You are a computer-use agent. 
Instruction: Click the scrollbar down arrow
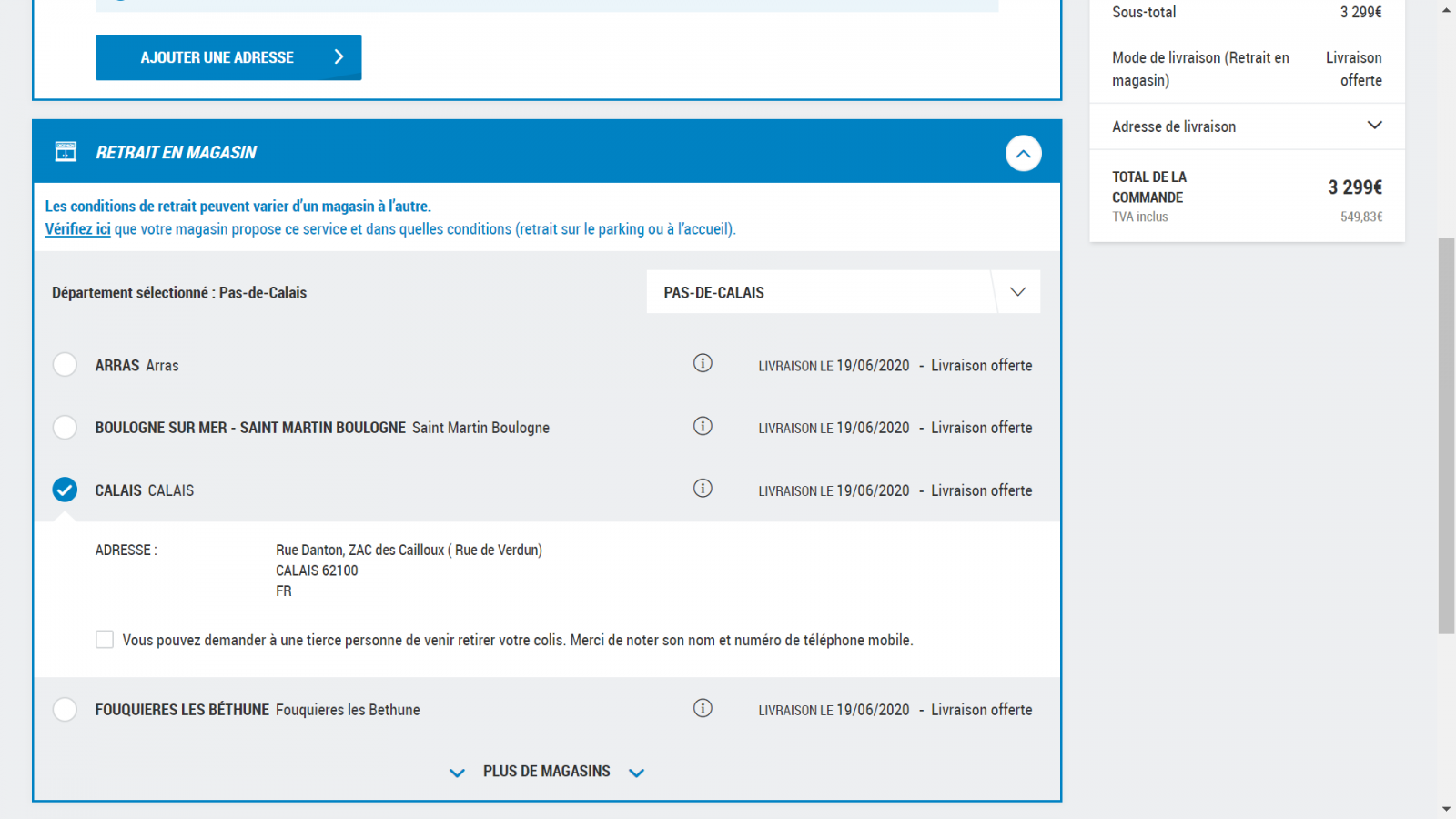1446,809
